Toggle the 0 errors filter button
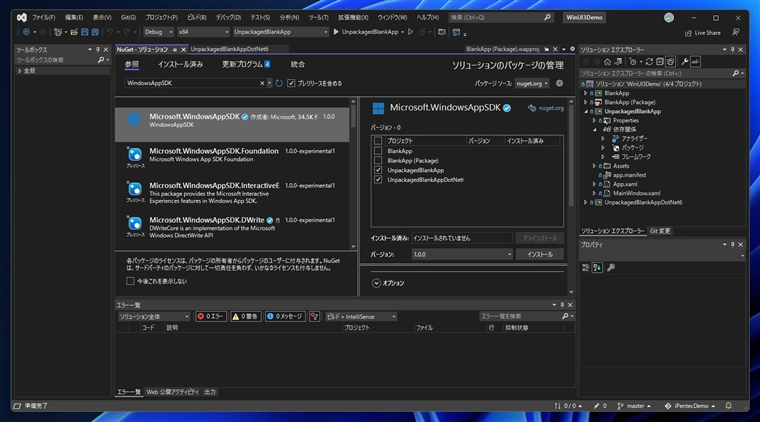Image resolution: width=760 pixels, height=422 pixels. pos(210,316)
